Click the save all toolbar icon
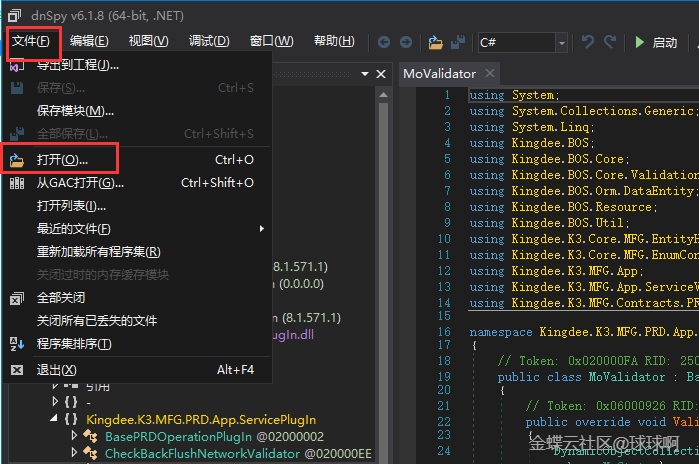699x464 pixels. 458,42
